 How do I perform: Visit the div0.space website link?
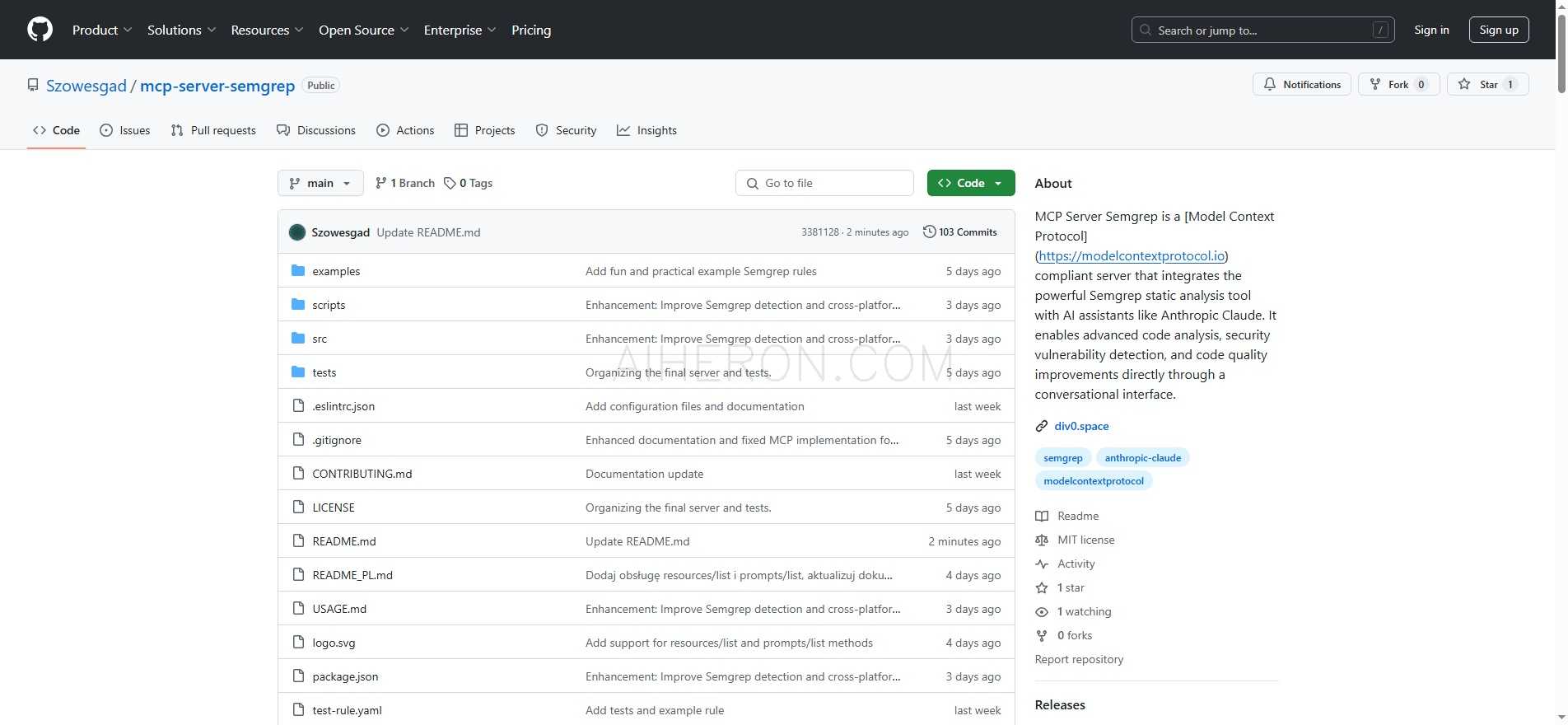pos(1081,426)
